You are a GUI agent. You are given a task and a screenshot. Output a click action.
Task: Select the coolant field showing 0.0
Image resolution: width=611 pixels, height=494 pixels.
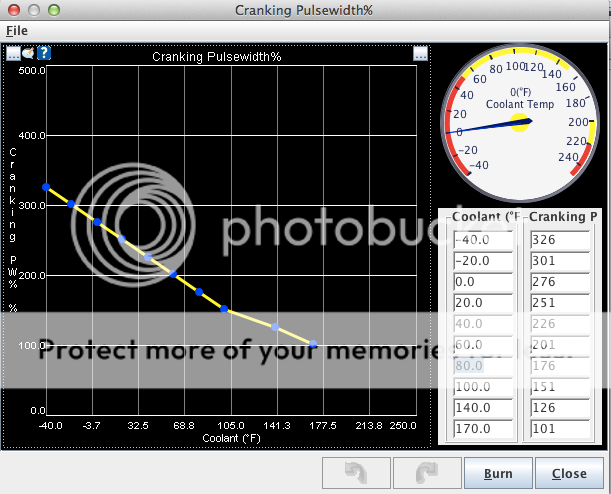pos(483,282)
